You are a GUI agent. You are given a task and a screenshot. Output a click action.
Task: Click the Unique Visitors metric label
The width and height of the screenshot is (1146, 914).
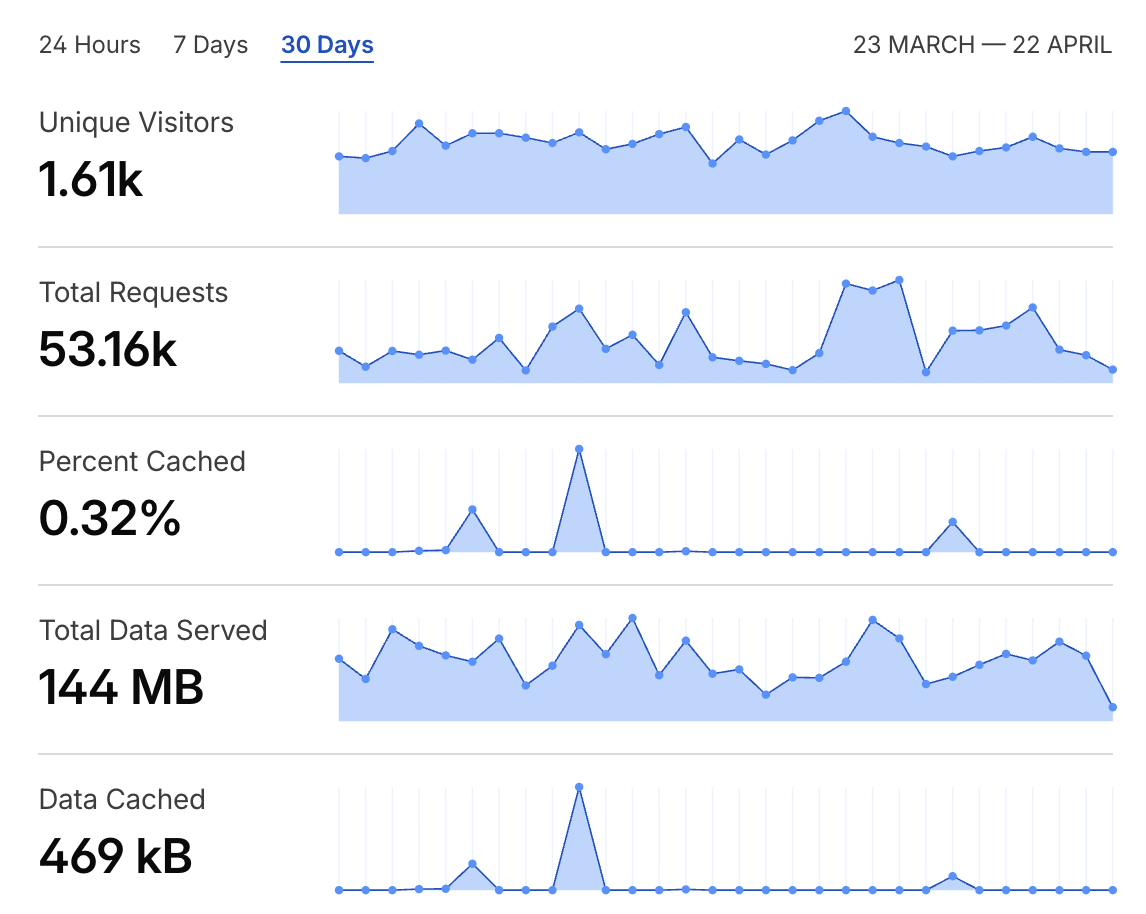point(136,123)
